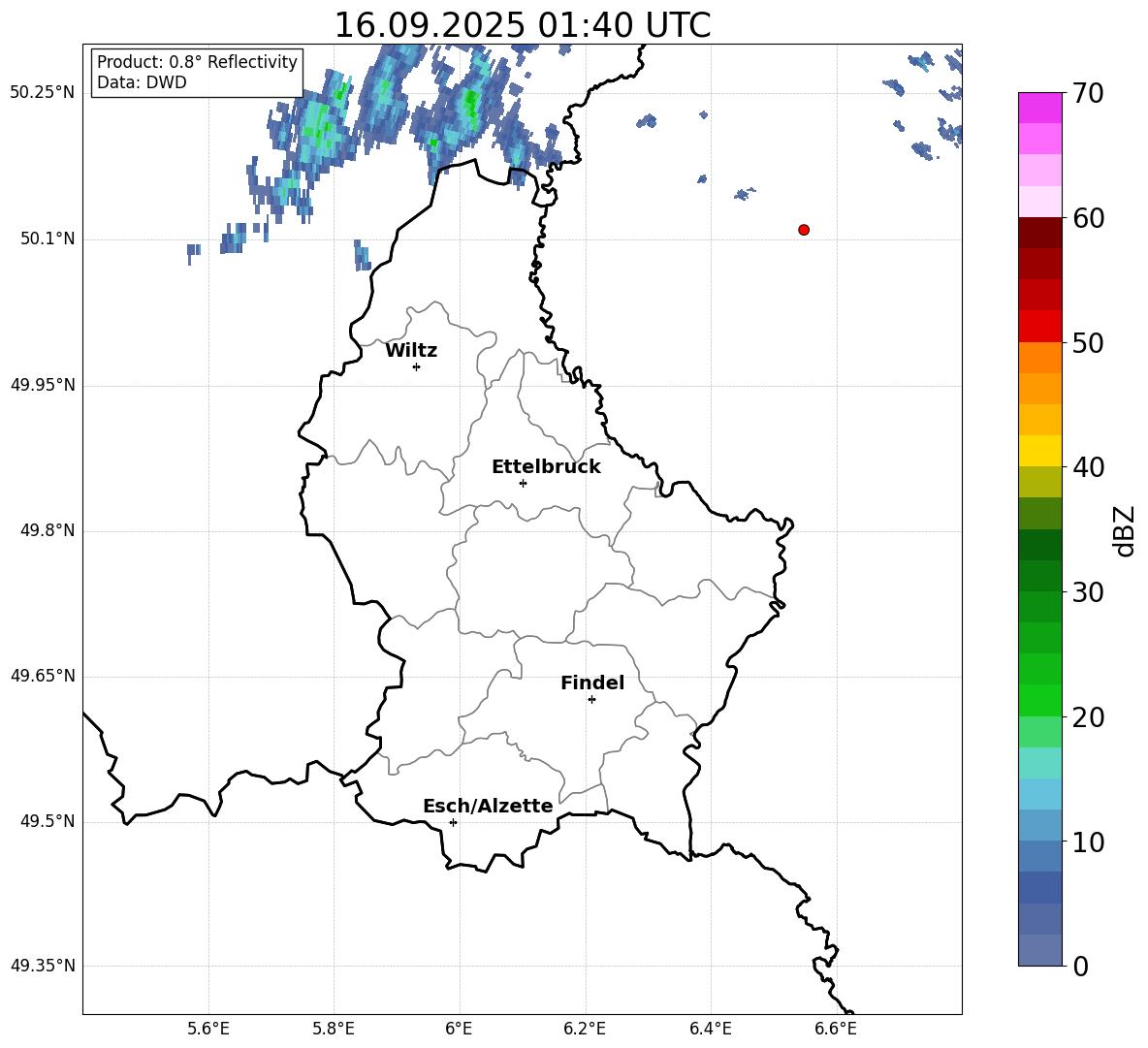The width and height of the screenshot is (1148, 1048).
Task: Click the 5.6°E longitude label
Action: (x=207, y=1029)
